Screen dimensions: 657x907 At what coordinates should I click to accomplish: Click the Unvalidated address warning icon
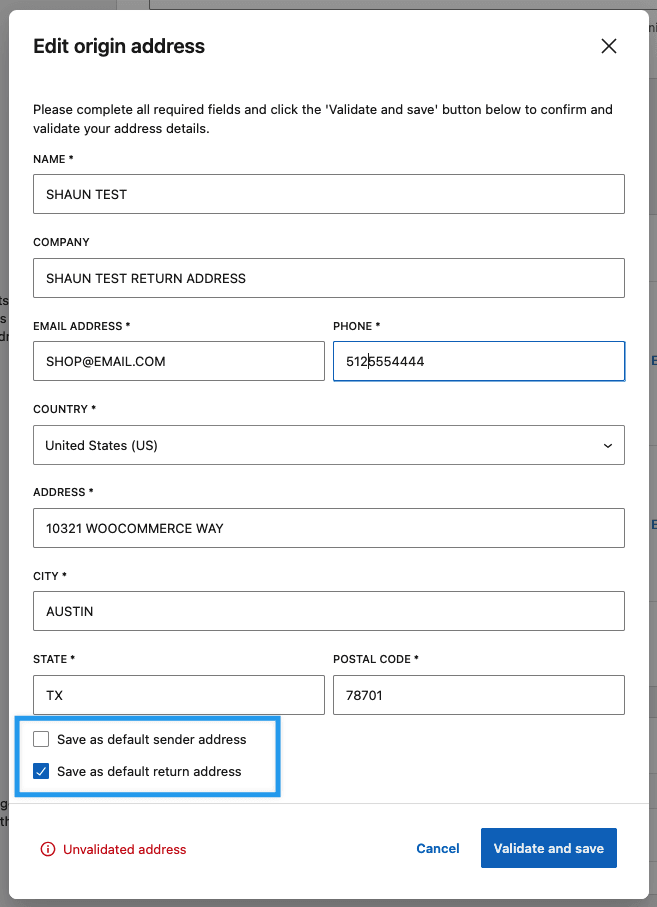pyautogui.click(x=47, y=849)
